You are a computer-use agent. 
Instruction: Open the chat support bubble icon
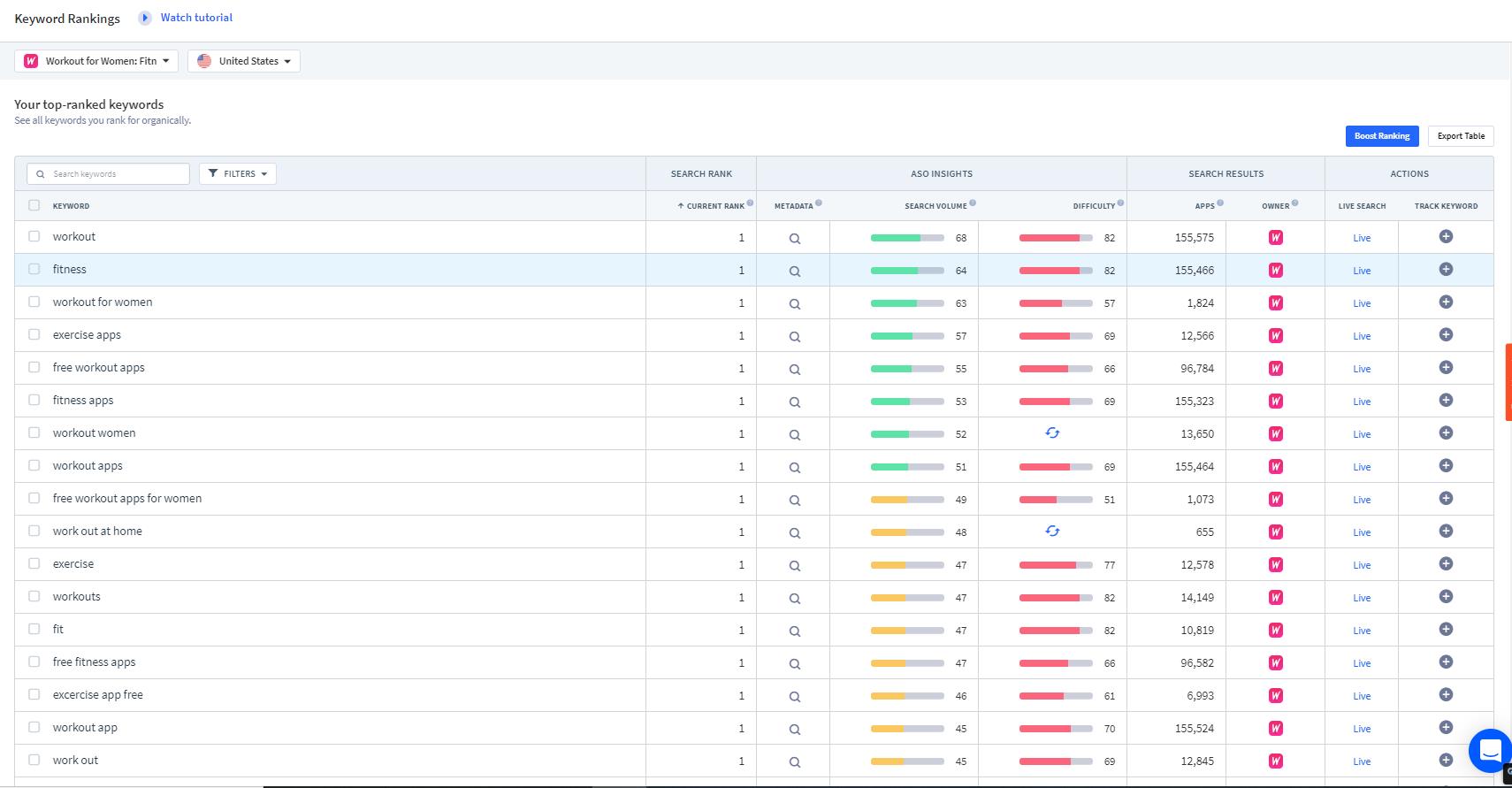coord(1489,750)
